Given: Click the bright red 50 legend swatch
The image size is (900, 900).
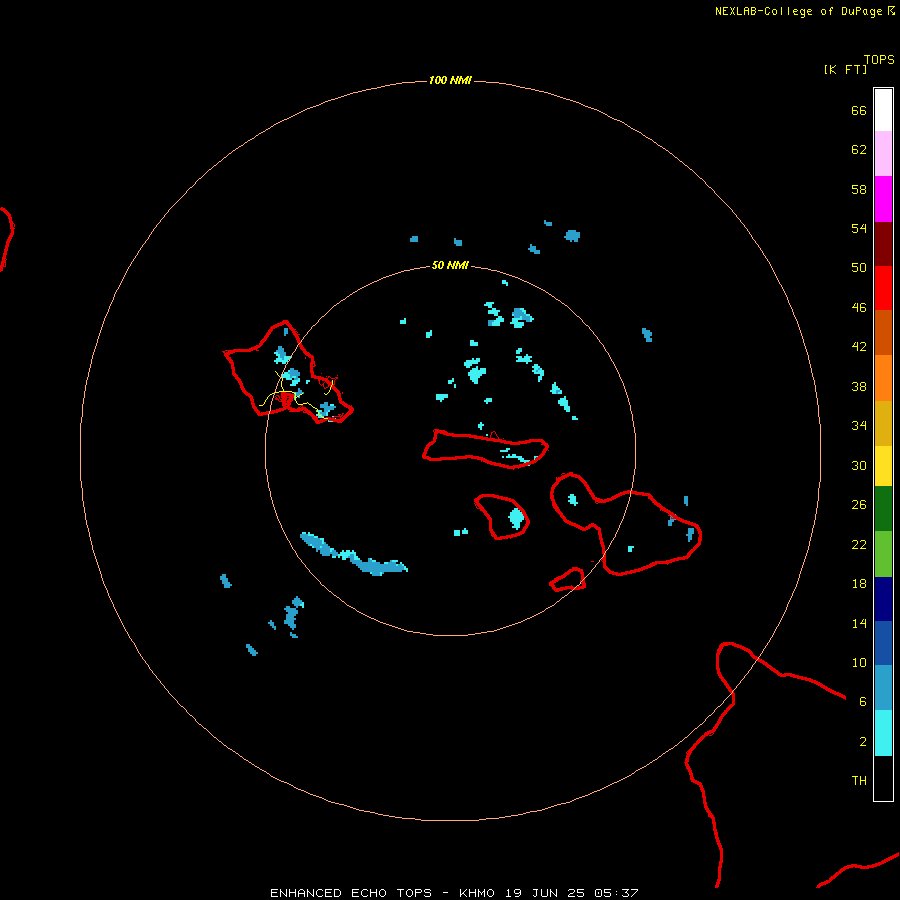Looking at the screenshot, I should click(x=883, y=288).
